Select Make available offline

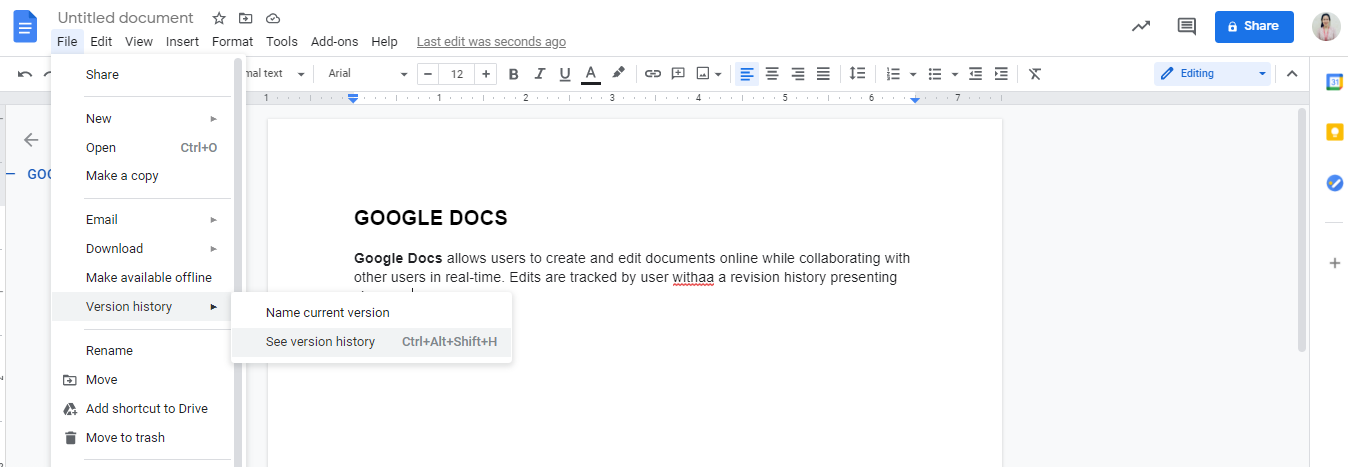[142, 277]
